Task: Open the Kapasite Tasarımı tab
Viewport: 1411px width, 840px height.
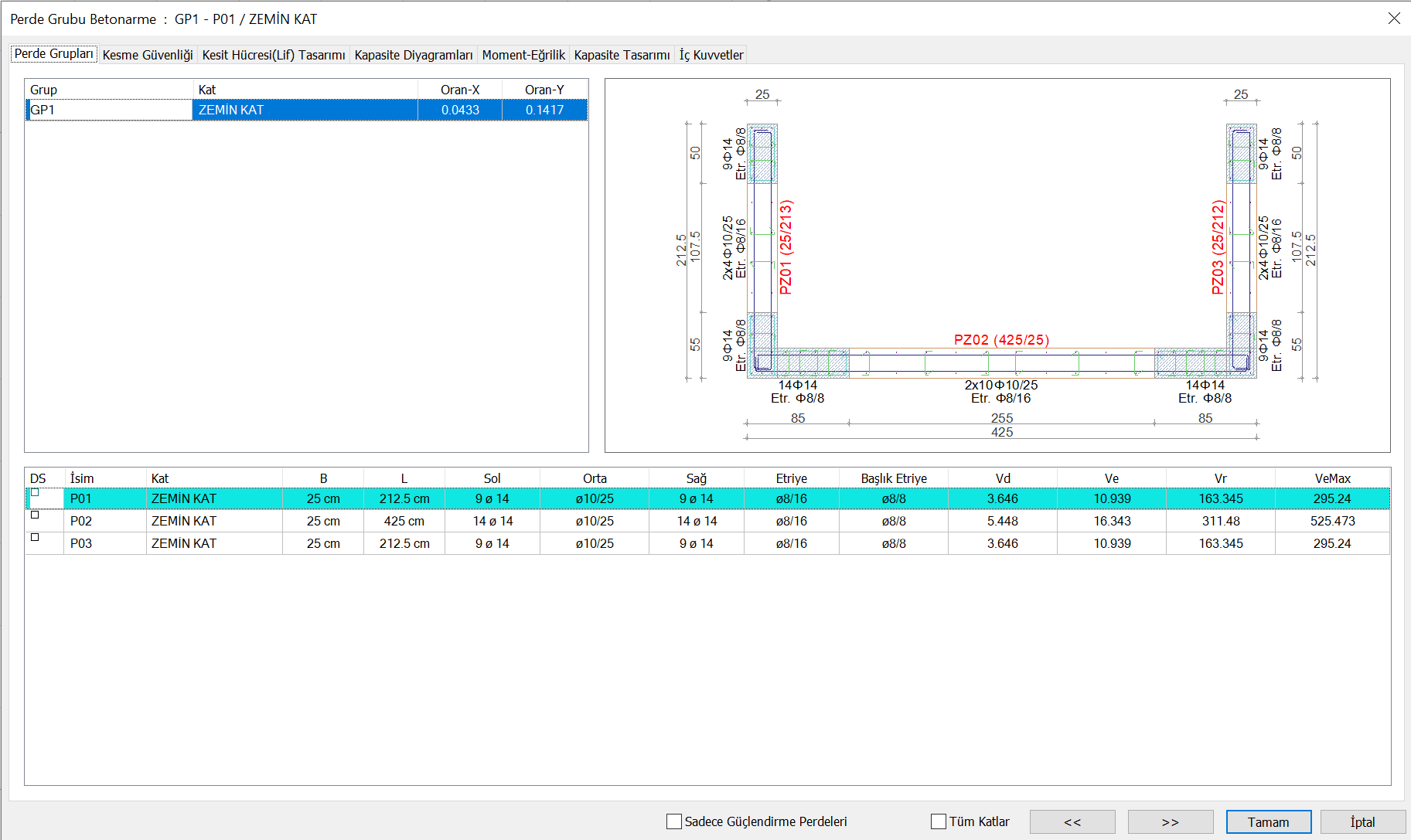Action: [622, 55]
